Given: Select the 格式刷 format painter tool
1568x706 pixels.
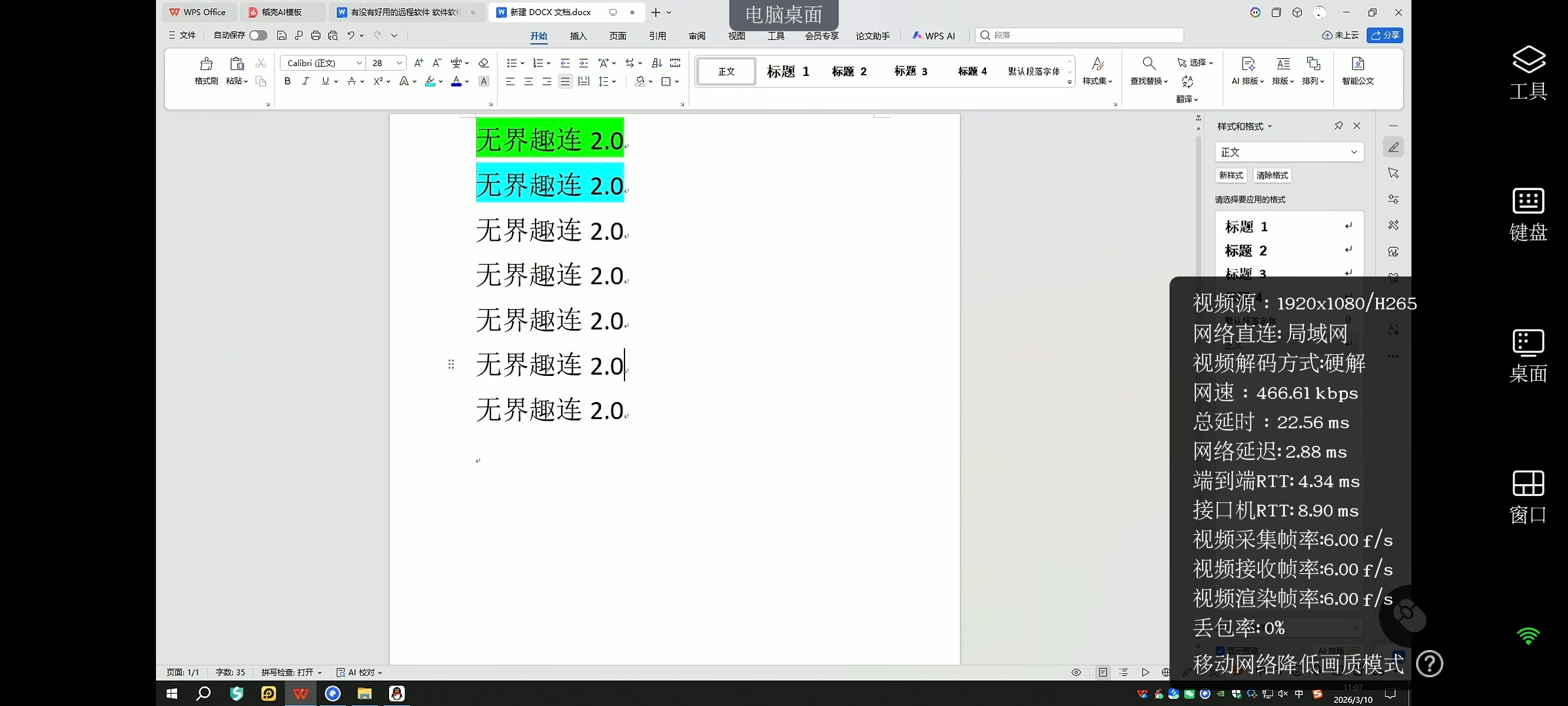Looking at the screenshot, I should point(205,71).
